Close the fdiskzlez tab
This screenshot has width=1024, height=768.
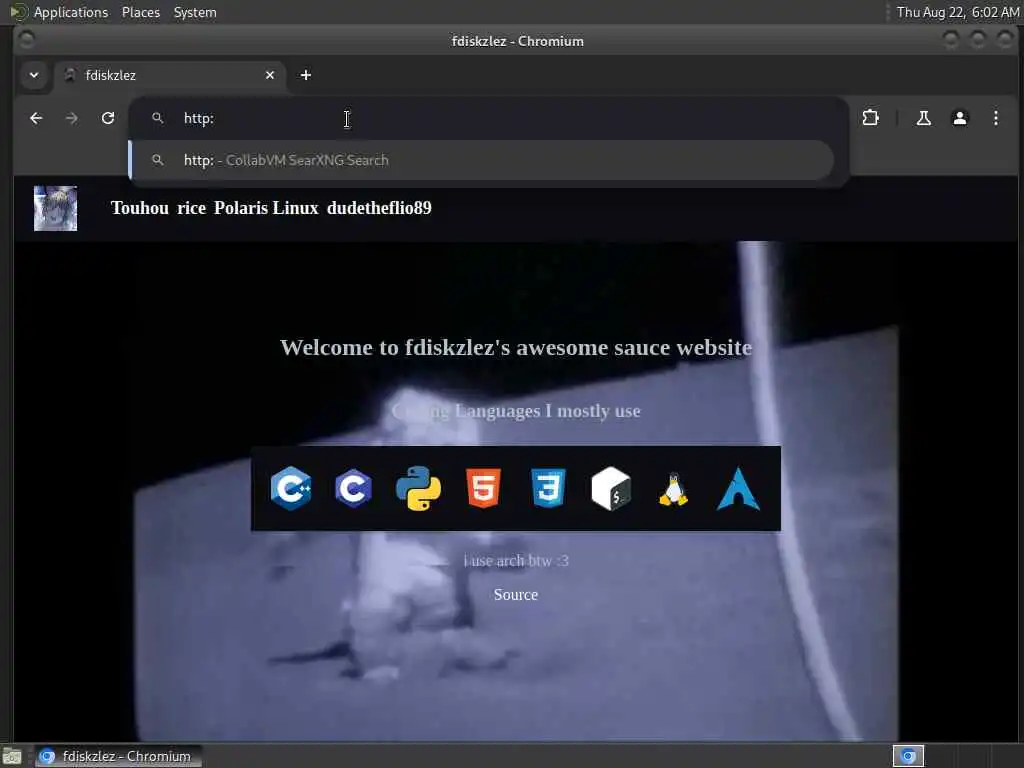pos(270,75)
